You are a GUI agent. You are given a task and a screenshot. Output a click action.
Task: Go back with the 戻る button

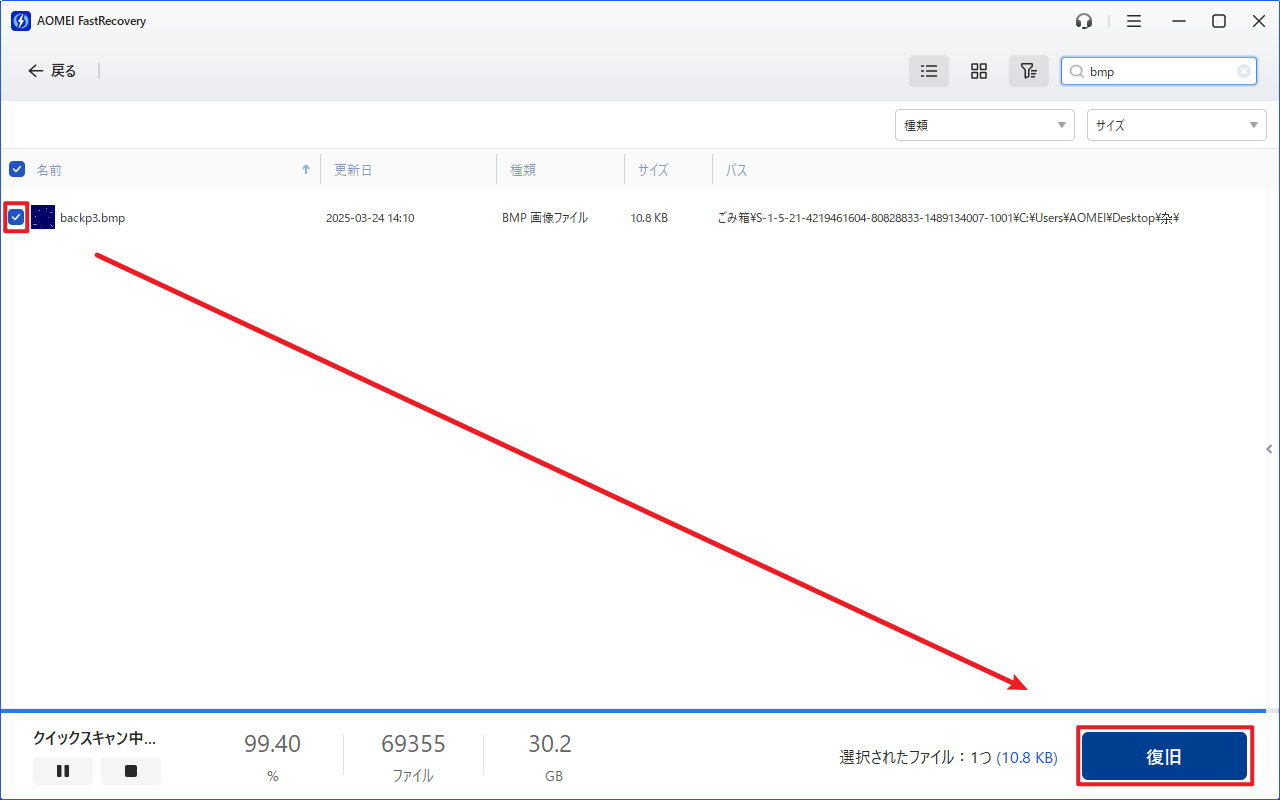52,71
